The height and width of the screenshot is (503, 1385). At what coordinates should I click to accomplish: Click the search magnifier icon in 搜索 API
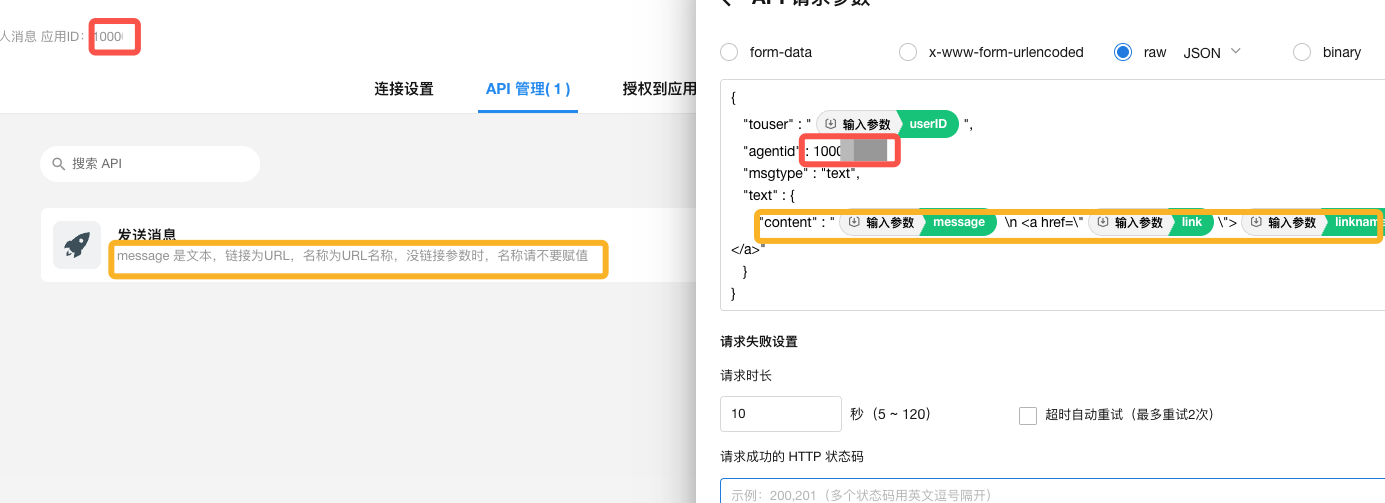coord(59,164)
